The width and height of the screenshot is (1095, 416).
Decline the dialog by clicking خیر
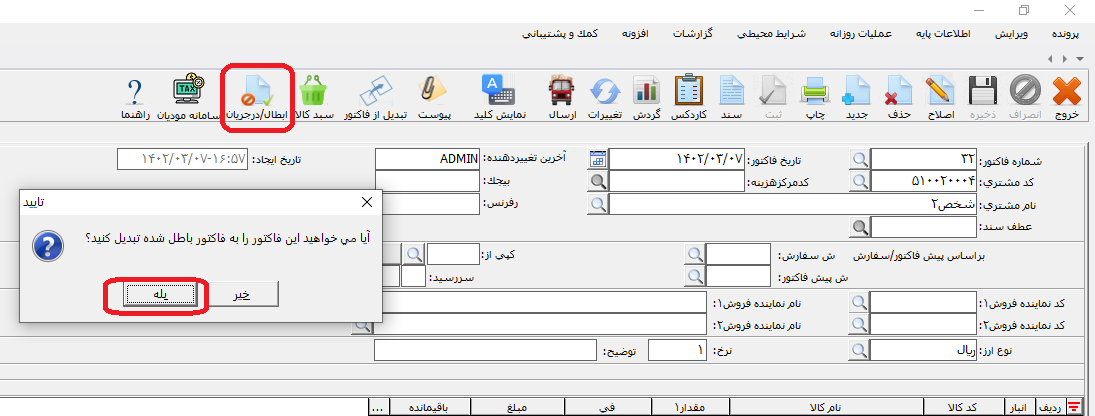click(x=242, y=295)
